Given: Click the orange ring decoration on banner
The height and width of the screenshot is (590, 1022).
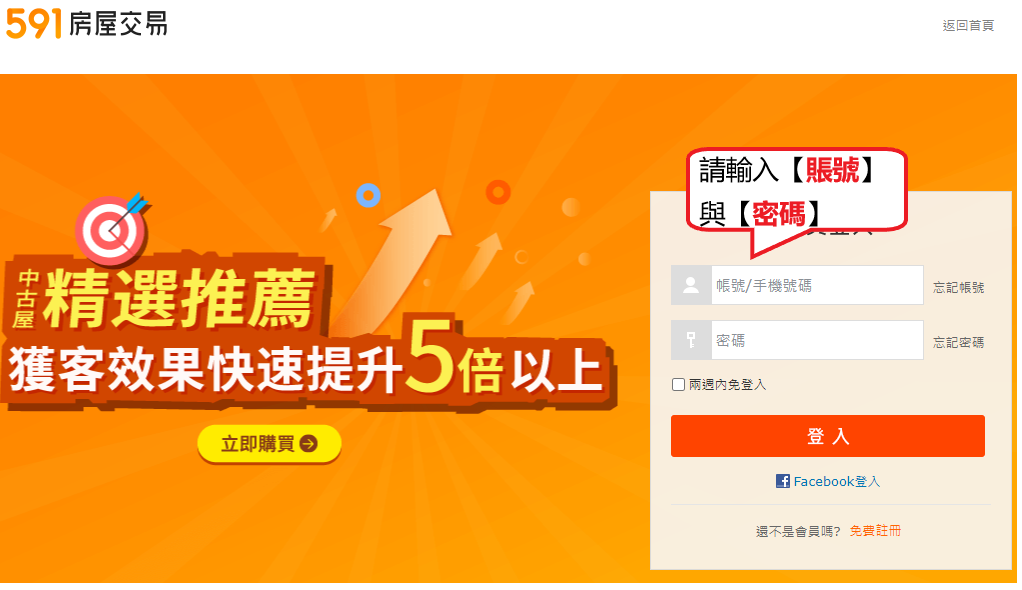Looking at the screenshot, I should pyautogui.click(x=498, y=192).
